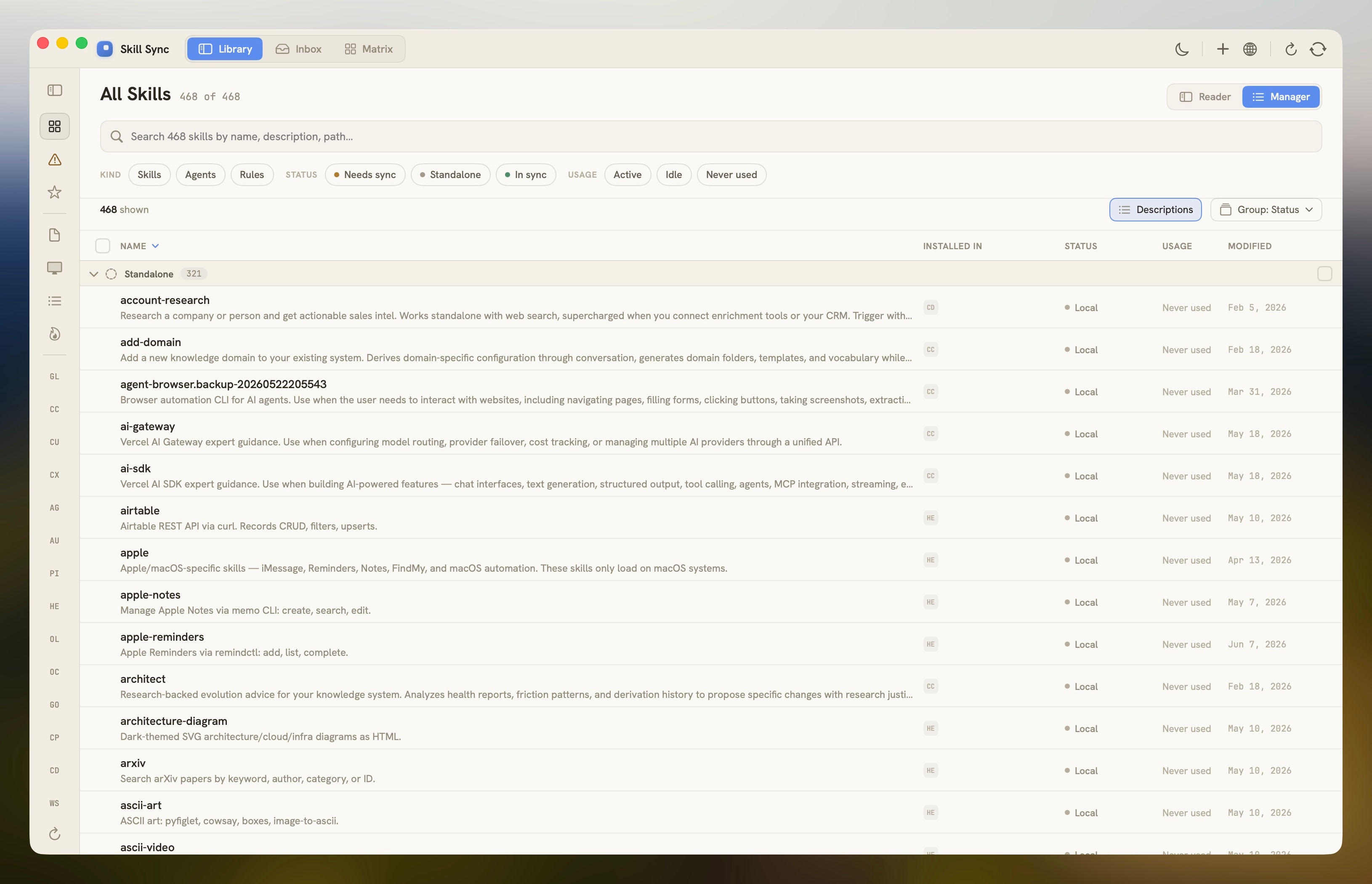
Task: Switch to Reader view
Action: 1204,97
